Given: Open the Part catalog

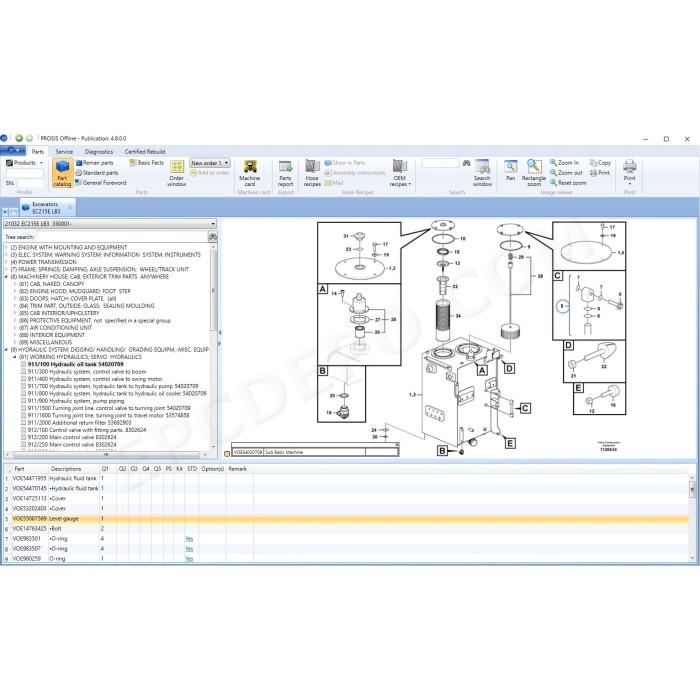Looking at the screenshot, I should click(62, 173).
